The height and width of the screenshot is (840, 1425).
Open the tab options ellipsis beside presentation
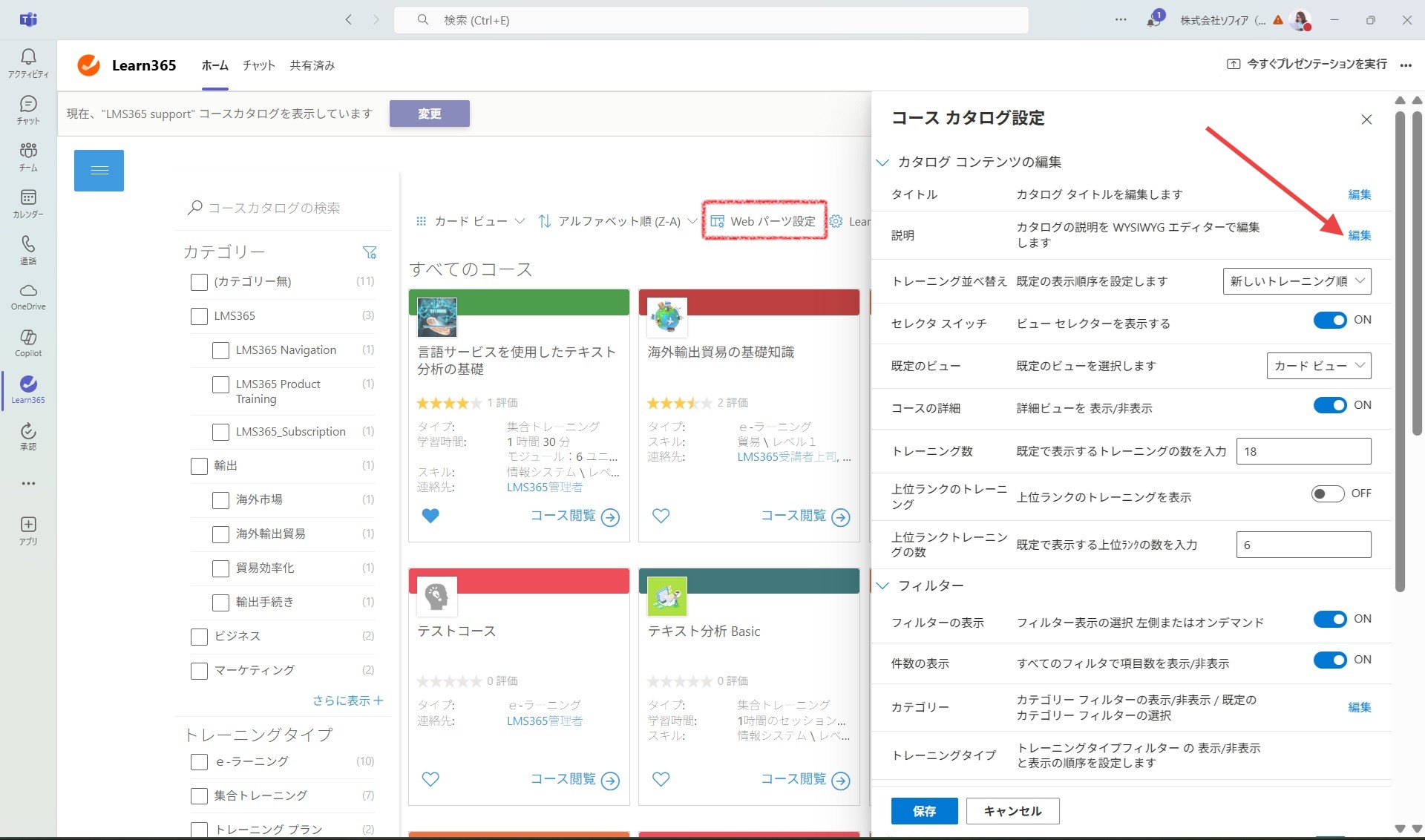(x=1406, y=65)
